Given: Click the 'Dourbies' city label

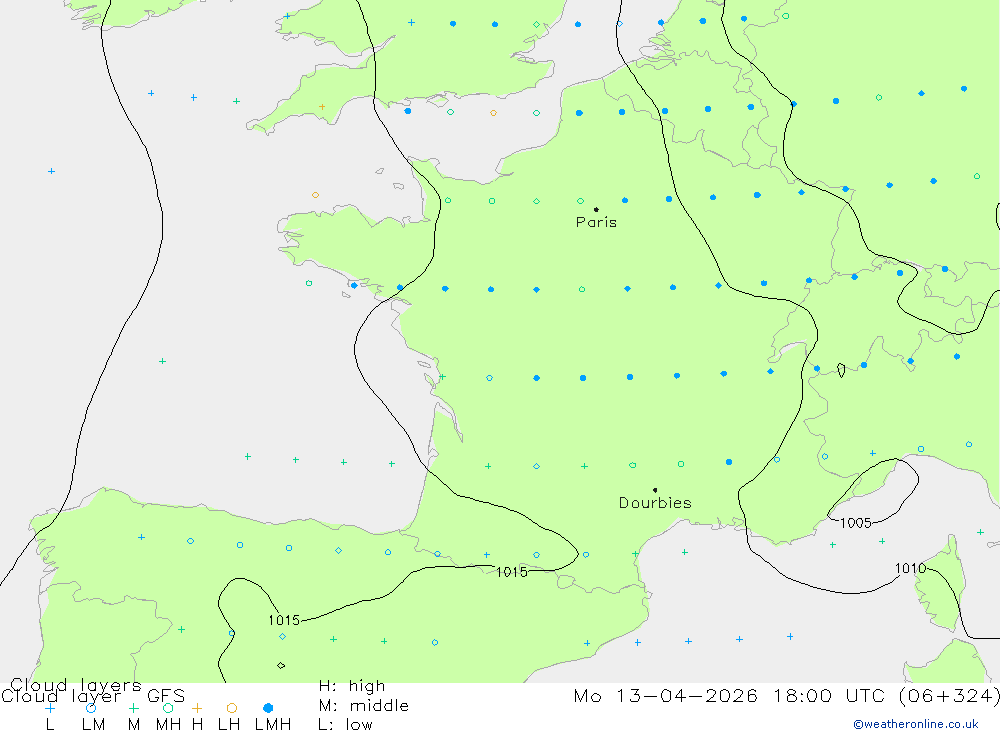Looking at the screenshot, I should [655, 503].
